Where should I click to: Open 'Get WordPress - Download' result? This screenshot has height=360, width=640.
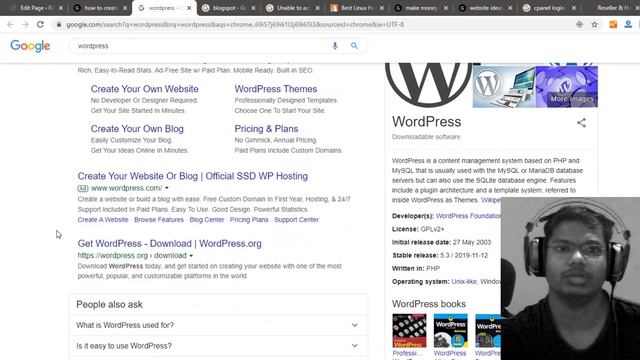click(169, 244)
